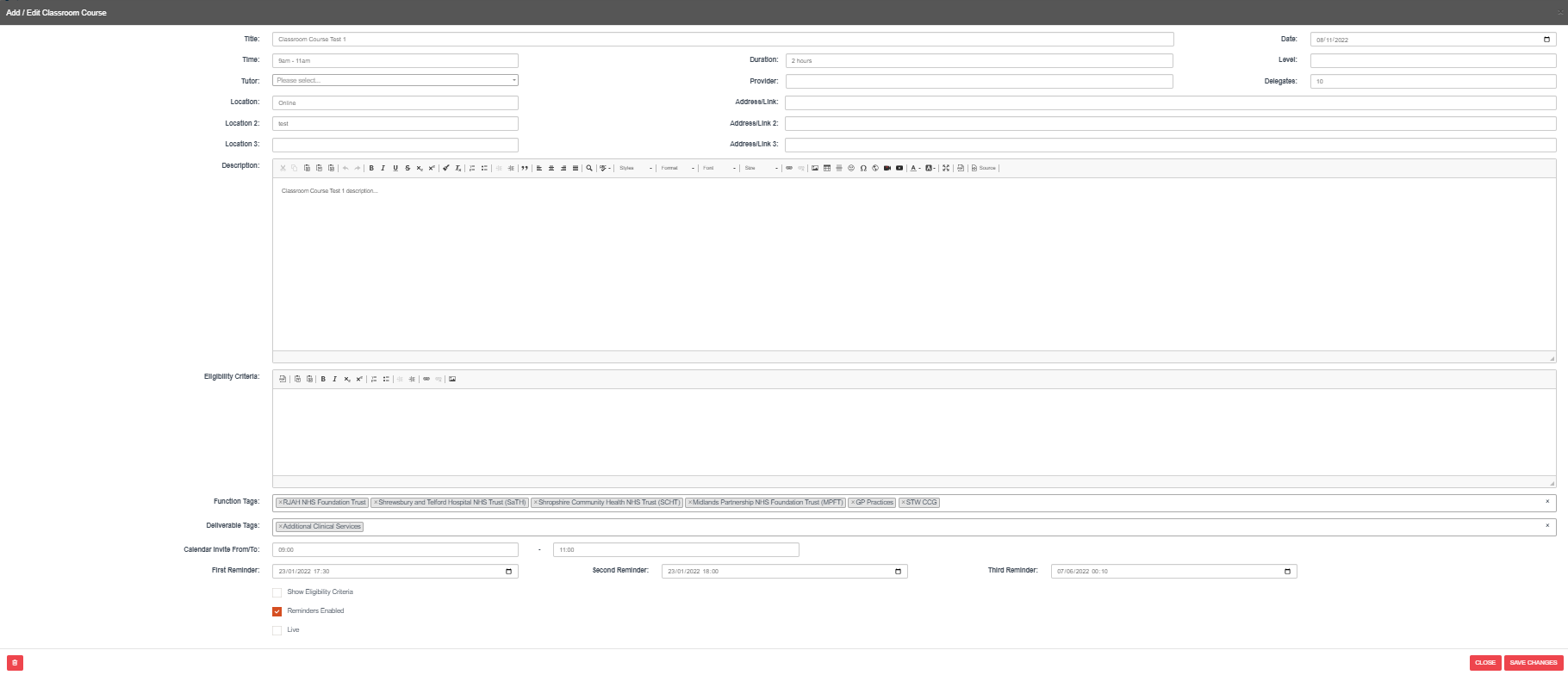This screenshot has height=675, width=1568.
Task: Insert an image in Eligibility Criteria editor
Action: (452, 380)
